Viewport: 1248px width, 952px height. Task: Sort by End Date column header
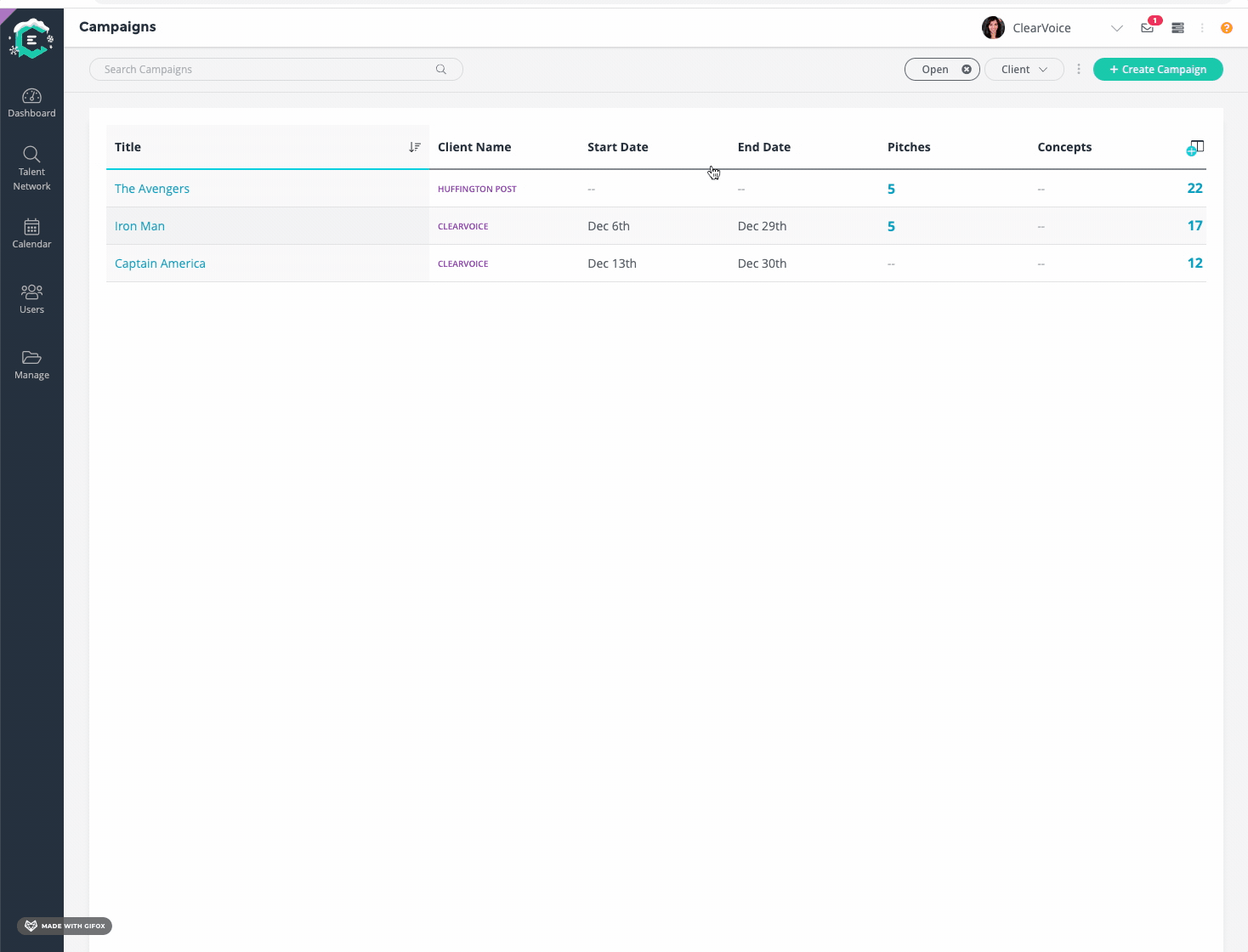(x=764, y=147)
